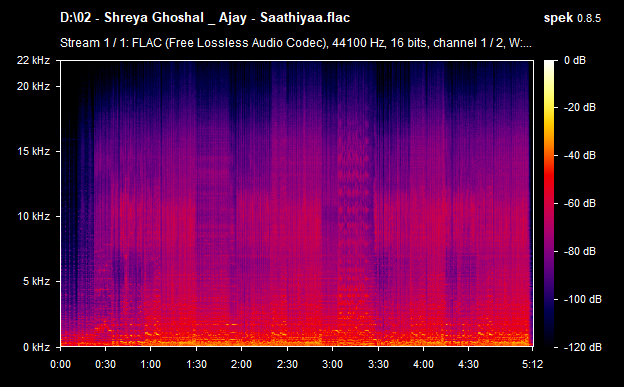This screenshot has height=387, width=624.
Task: Select the 5:12 end time label
Action: (532, 364)
